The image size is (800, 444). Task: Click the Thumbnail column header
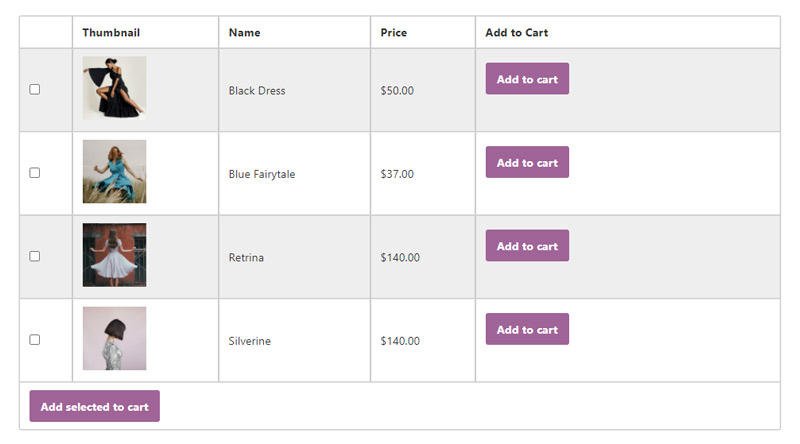click(x=111, y=33)
